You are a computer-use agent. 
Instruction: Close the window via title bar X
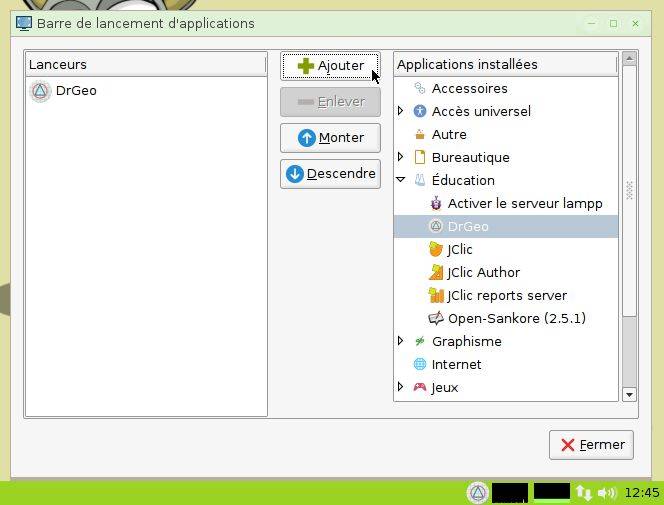tap(635, 24)
